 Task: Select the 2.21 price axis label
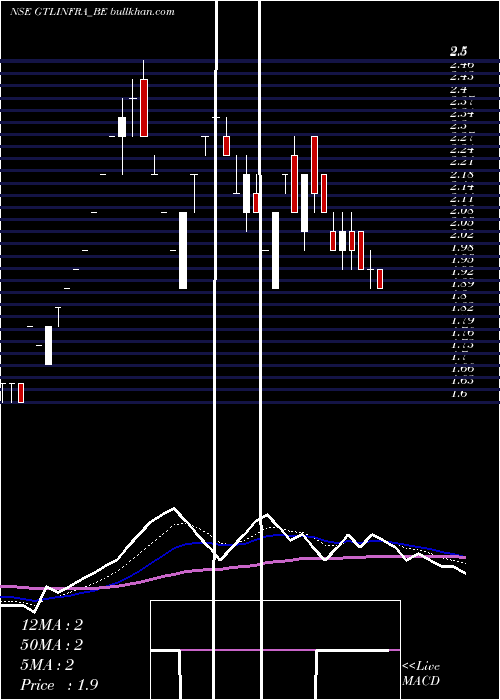tap(462, 162)
